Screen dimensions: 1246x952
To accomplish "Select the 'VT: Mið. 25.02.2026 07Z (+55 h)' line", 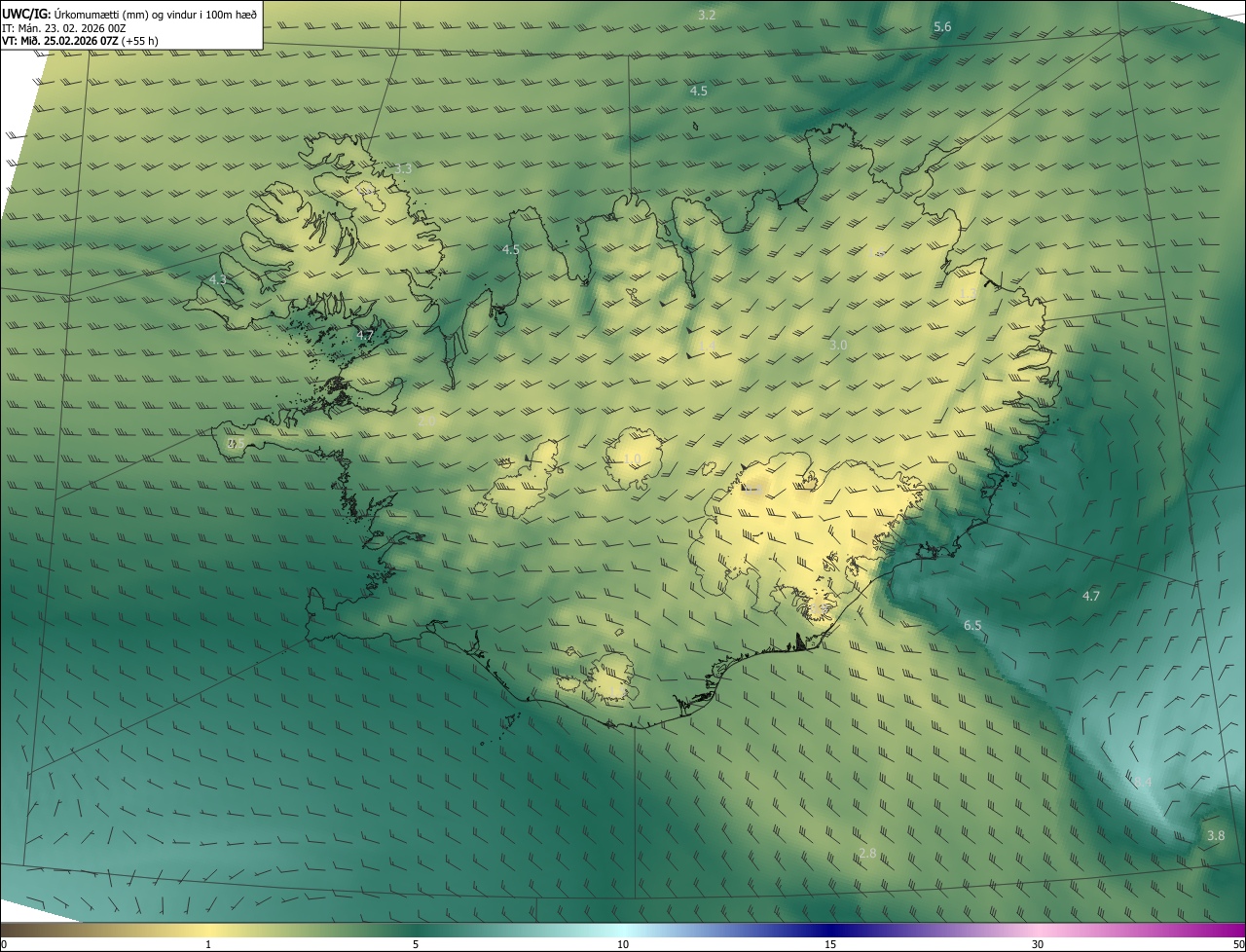I will click(x=80, y=42).
